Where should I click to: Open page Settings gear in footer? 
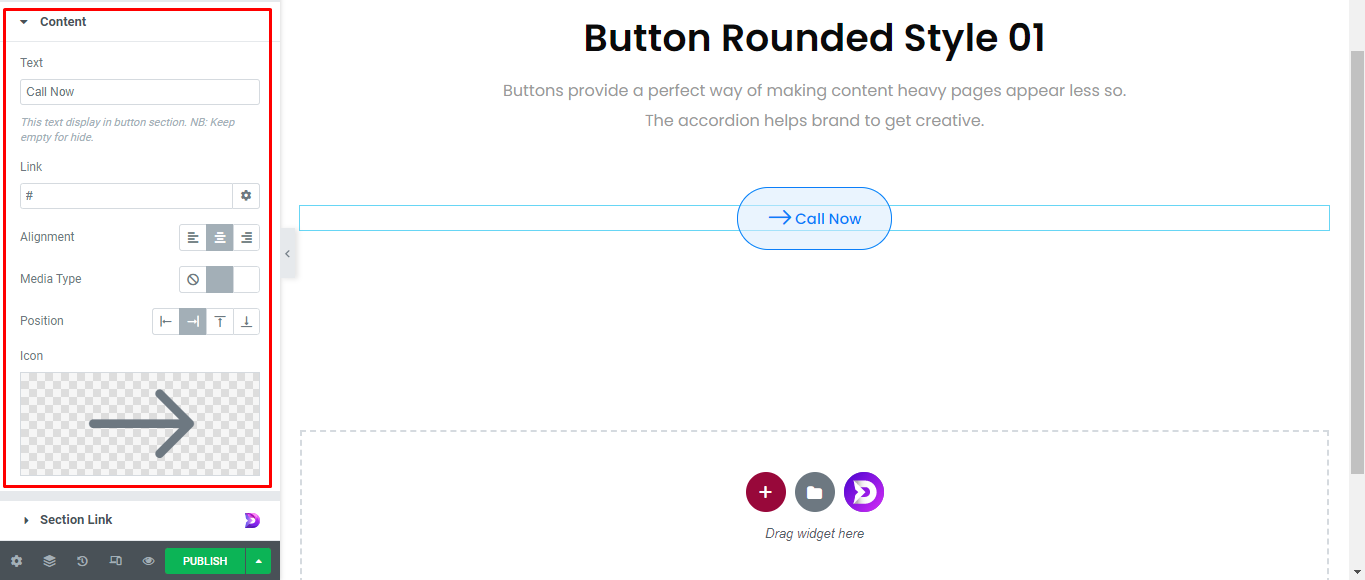point(16,561)
